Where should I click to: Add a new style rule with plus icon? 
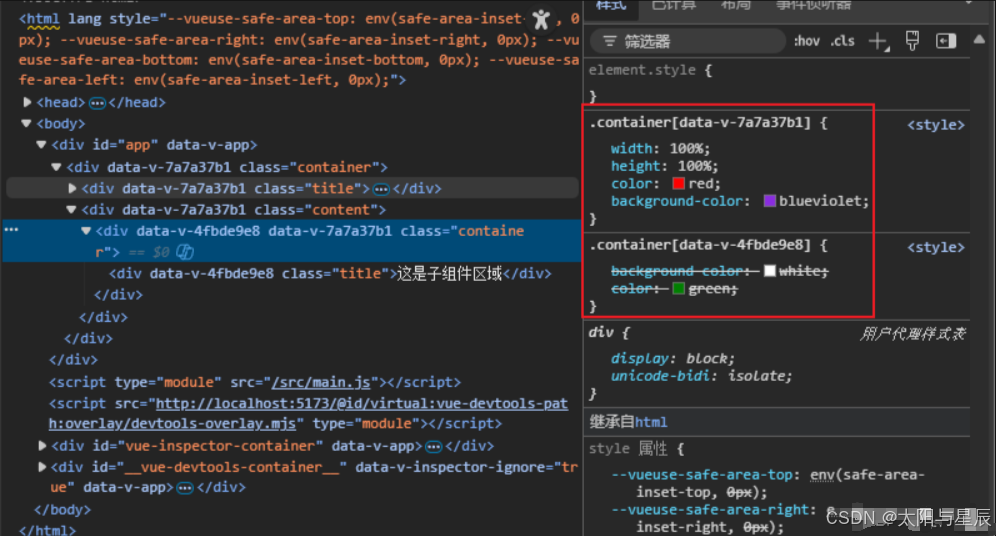[878, 41]
